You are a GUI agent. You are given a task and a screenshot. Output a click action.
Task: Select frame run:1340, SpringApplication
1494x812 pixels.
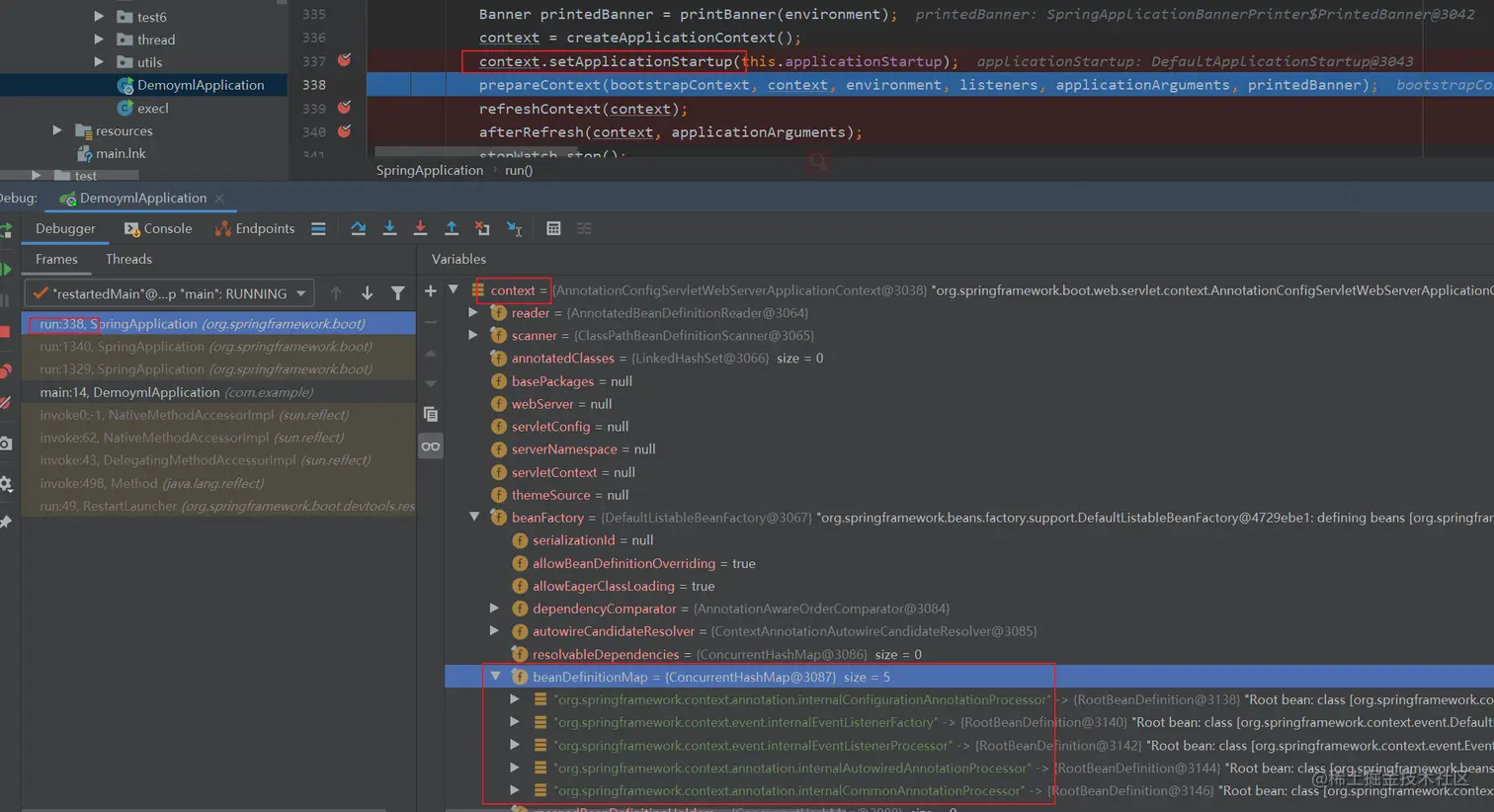[x=218, y=347]
